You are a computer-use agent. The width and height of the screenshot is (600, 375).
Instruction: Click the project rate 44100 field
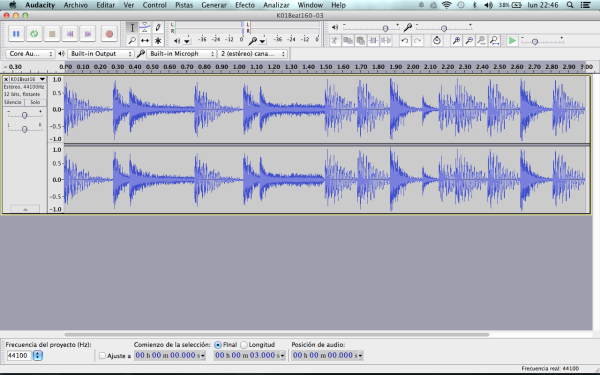[18, 356]
